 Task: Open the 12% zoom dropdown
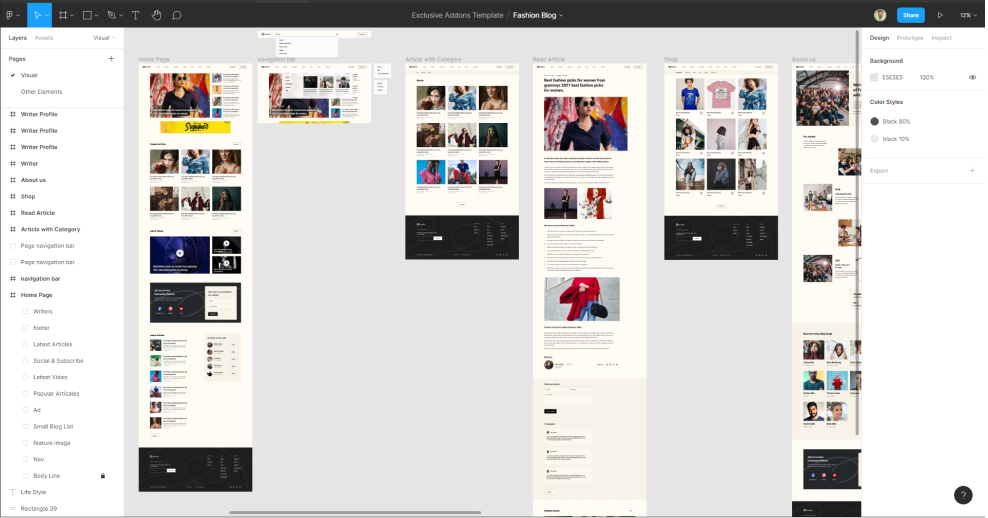967,15
